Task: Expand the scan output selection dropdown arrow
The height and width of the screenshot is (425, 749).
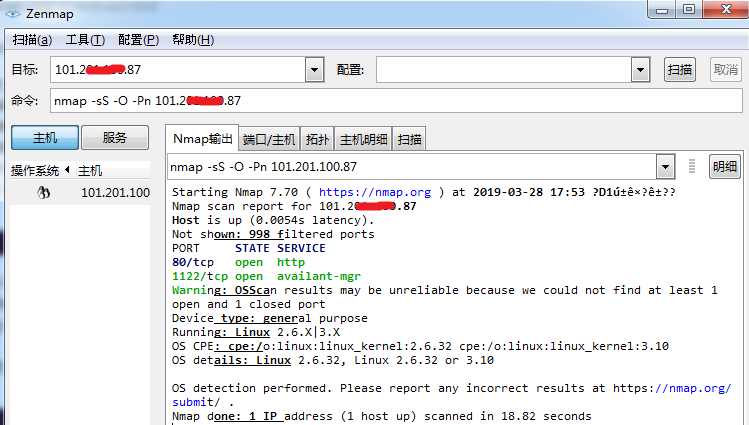Action: (x=665, y=167)
